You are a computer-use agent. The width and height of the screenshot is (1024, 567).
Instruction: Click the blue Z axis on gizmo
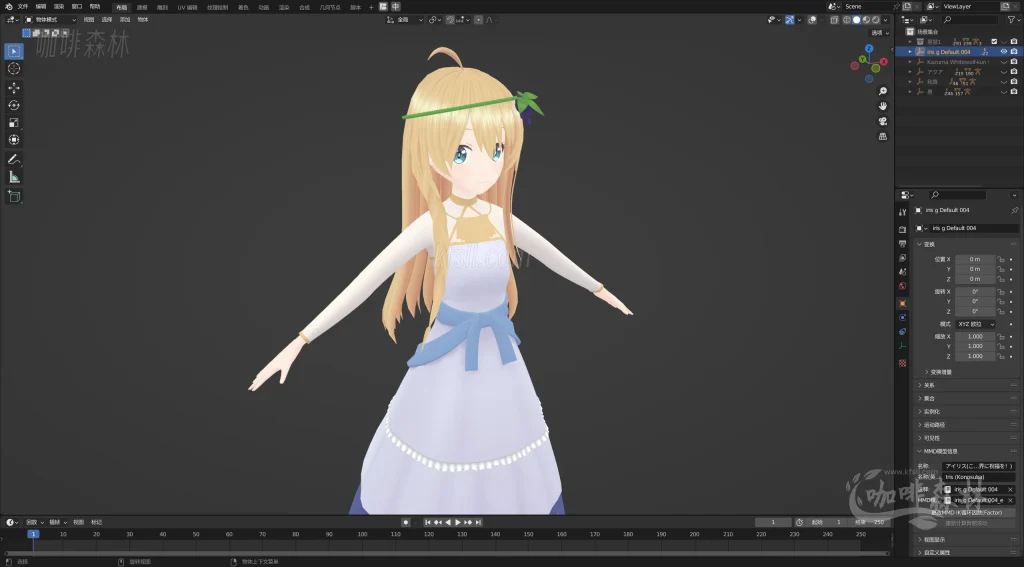tap(869, 48)
